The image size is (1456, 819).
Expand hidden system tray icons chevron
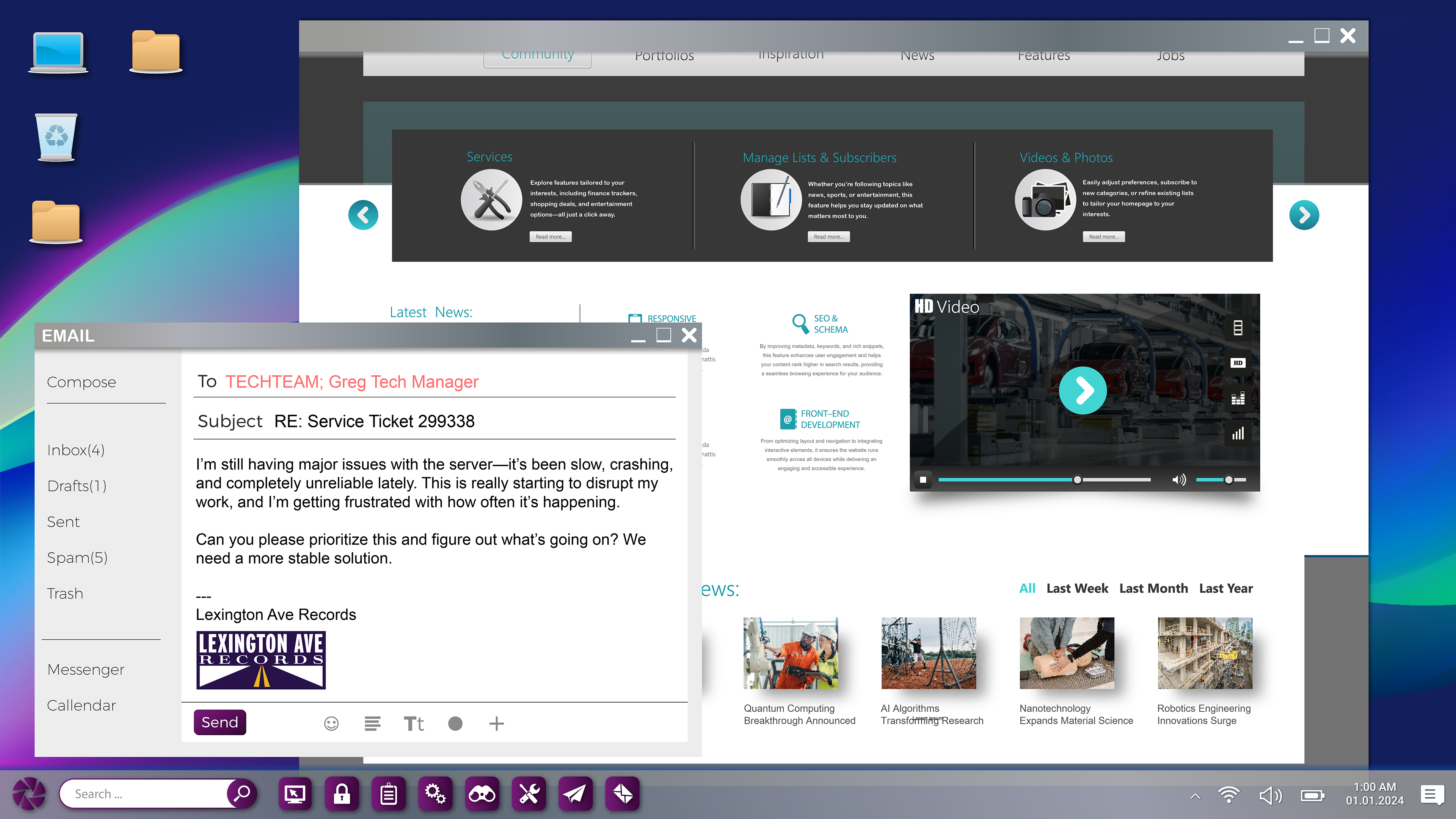pyautogui.click(x=1195, y=796)
